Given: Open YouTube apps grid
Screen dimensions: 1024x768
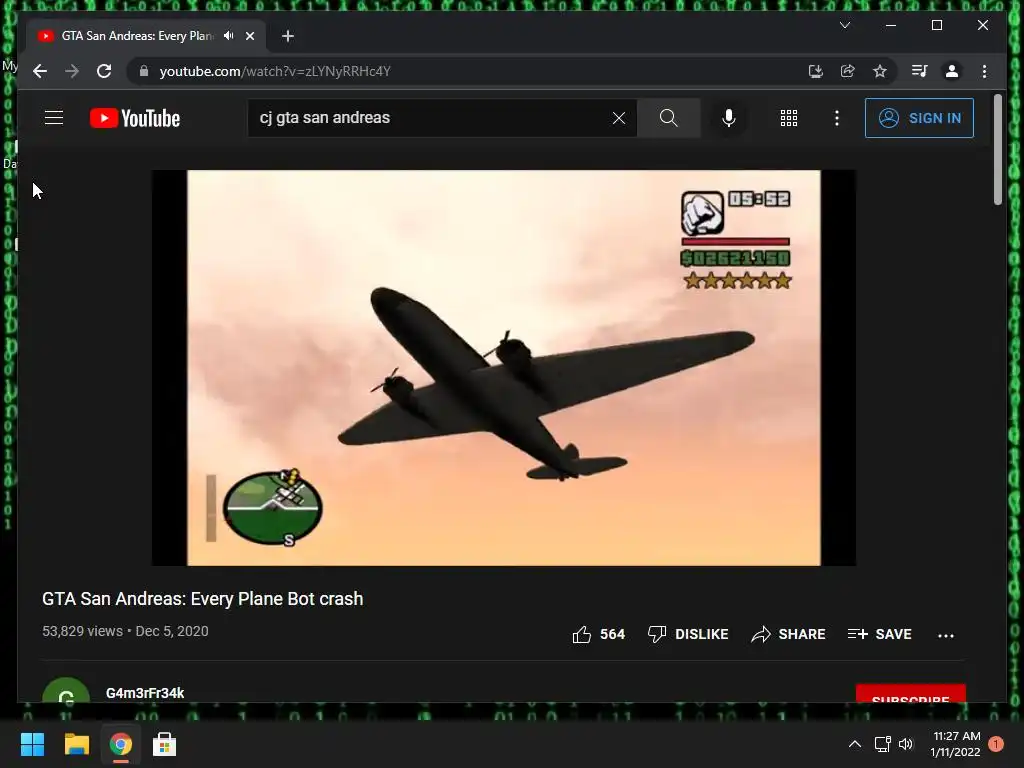Looking at the screenshot, I should coord(788,118).
